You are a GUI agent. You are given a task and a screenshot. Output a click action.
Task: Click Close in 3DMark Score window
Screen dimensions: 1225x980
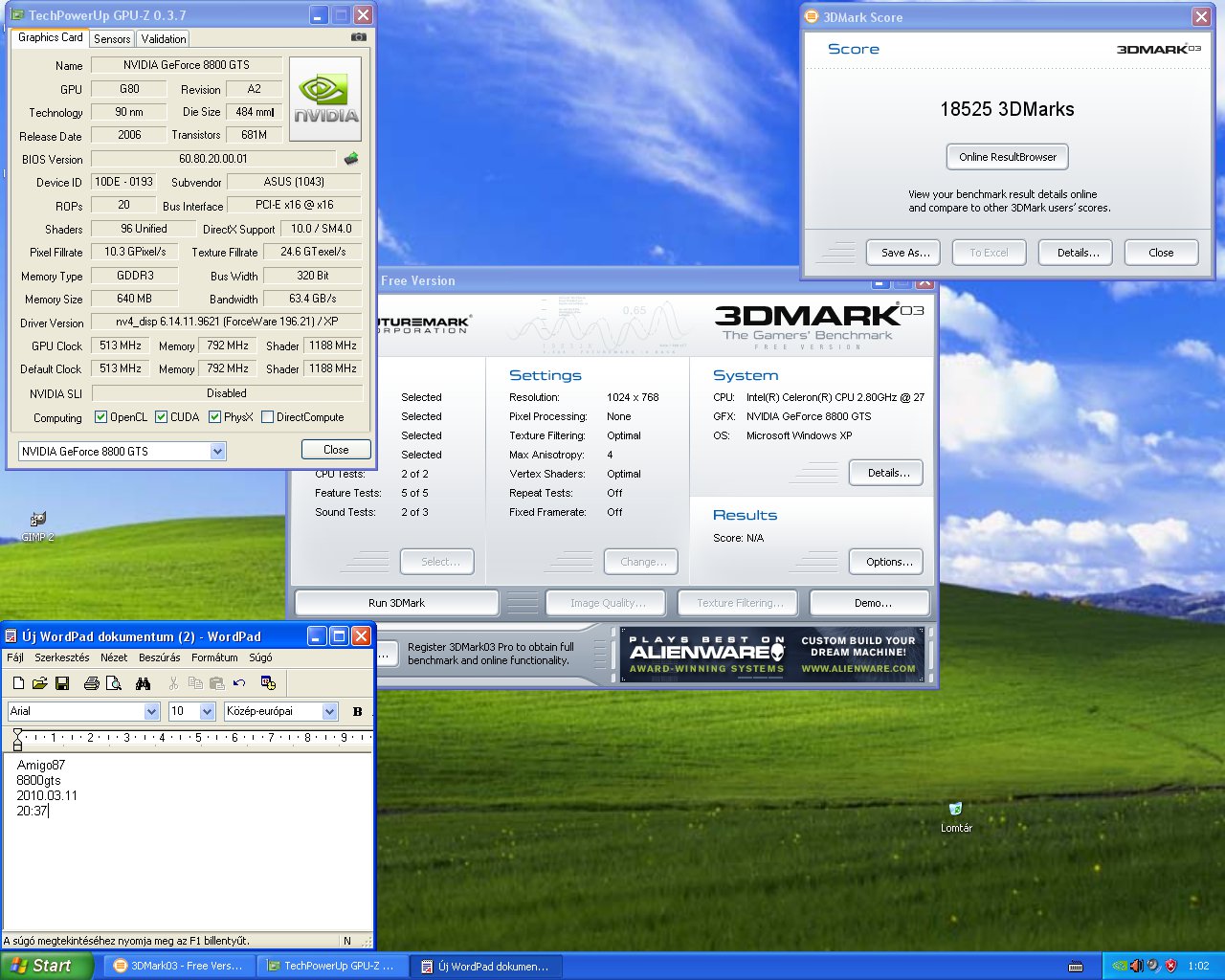tap(1161, 253)
